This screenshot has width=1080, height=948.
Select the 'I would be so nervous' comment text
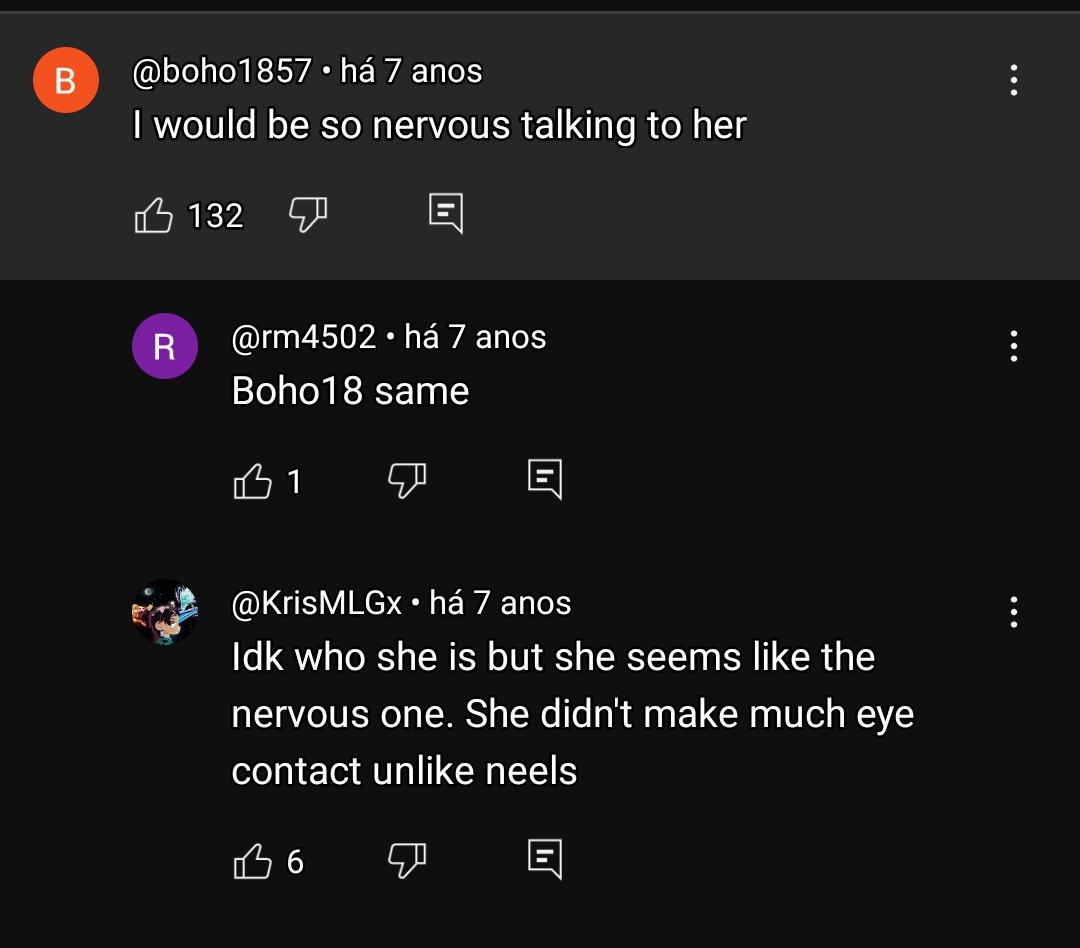coord(439,125)
